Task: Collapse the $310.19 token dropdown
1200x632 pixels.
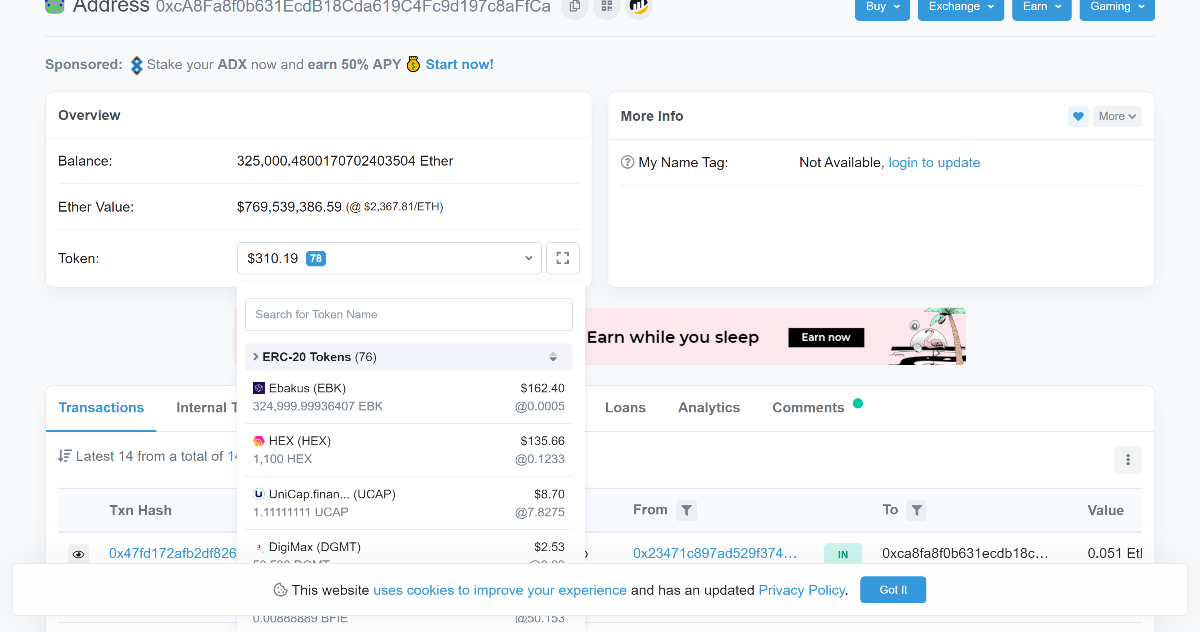Action: point(389,258)
